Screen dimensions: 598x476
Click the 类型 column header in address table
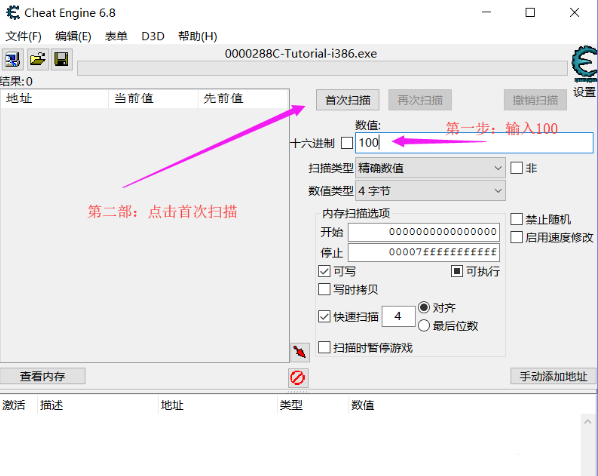coord(313,405)
